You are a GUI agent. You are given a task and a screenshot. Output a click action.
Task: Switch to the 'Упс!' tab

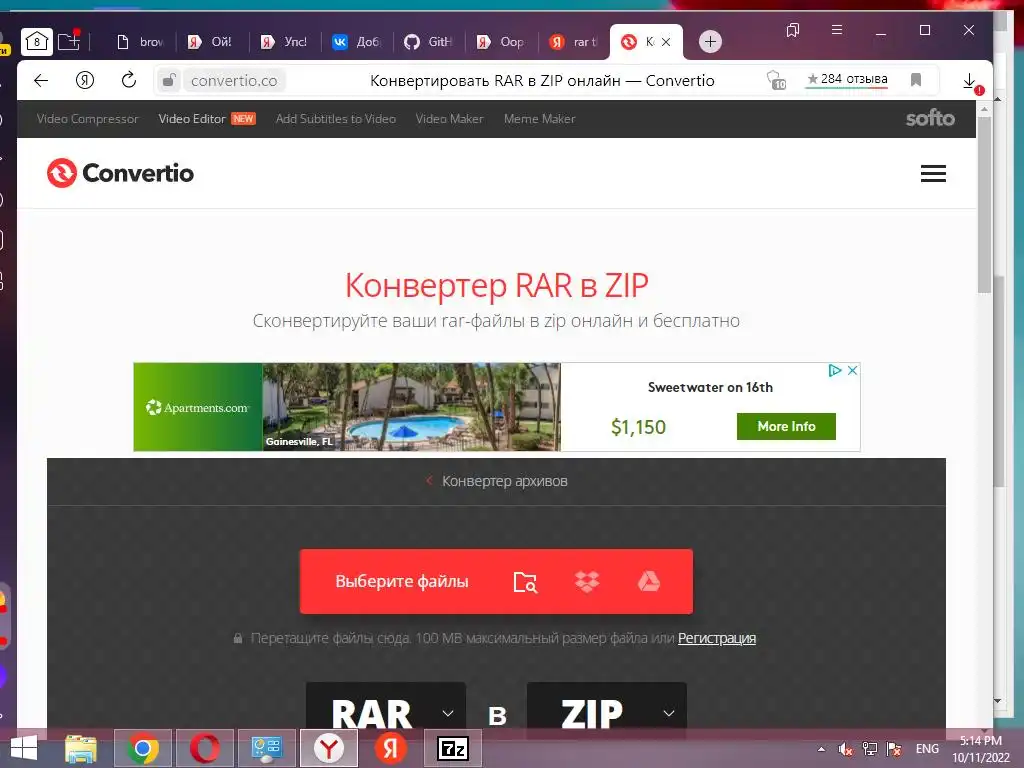[284, 42]
